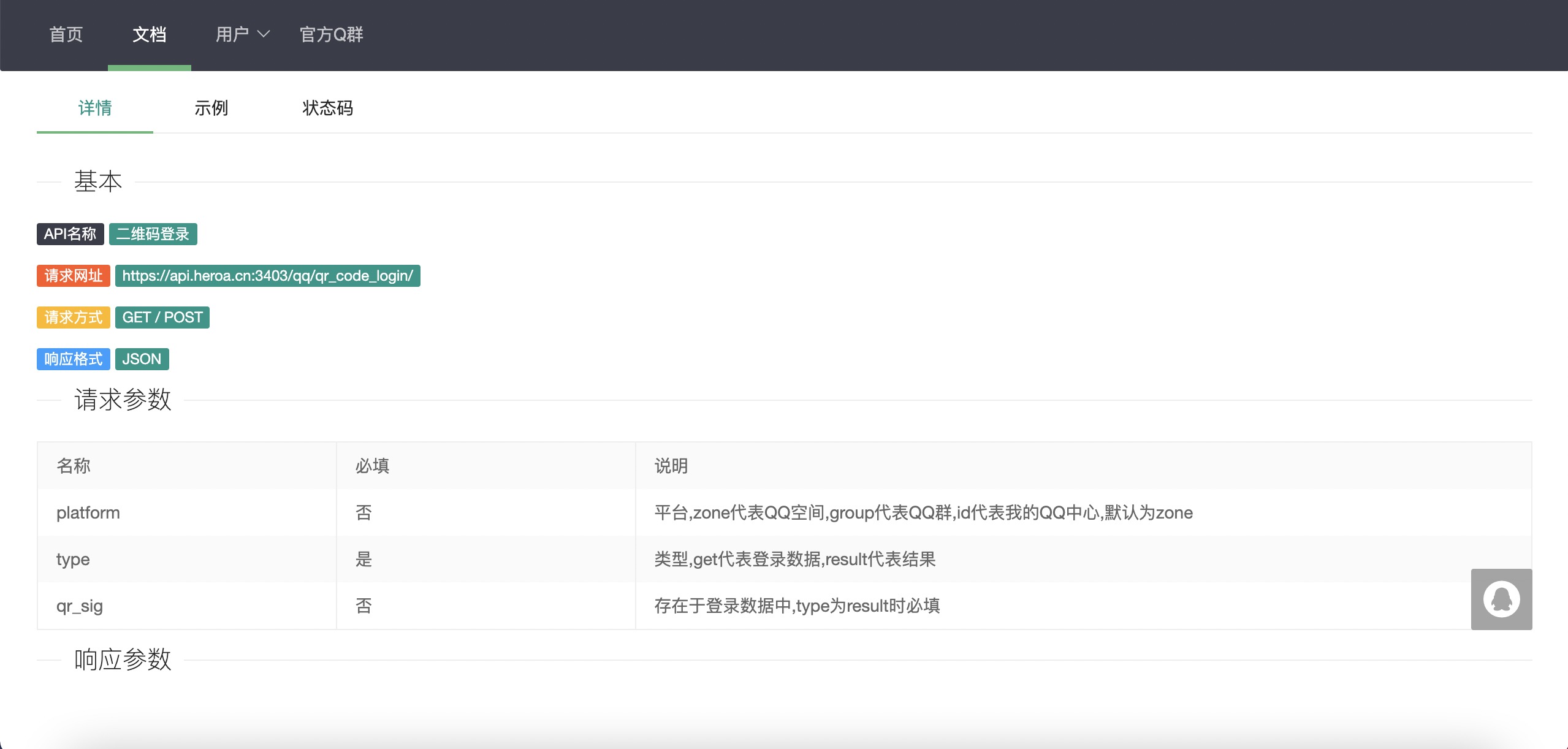The height and width of the screenshot is (749, 1568).
Task: Select the qr_sig parameter name cell
Action: [x=187, y=606]
